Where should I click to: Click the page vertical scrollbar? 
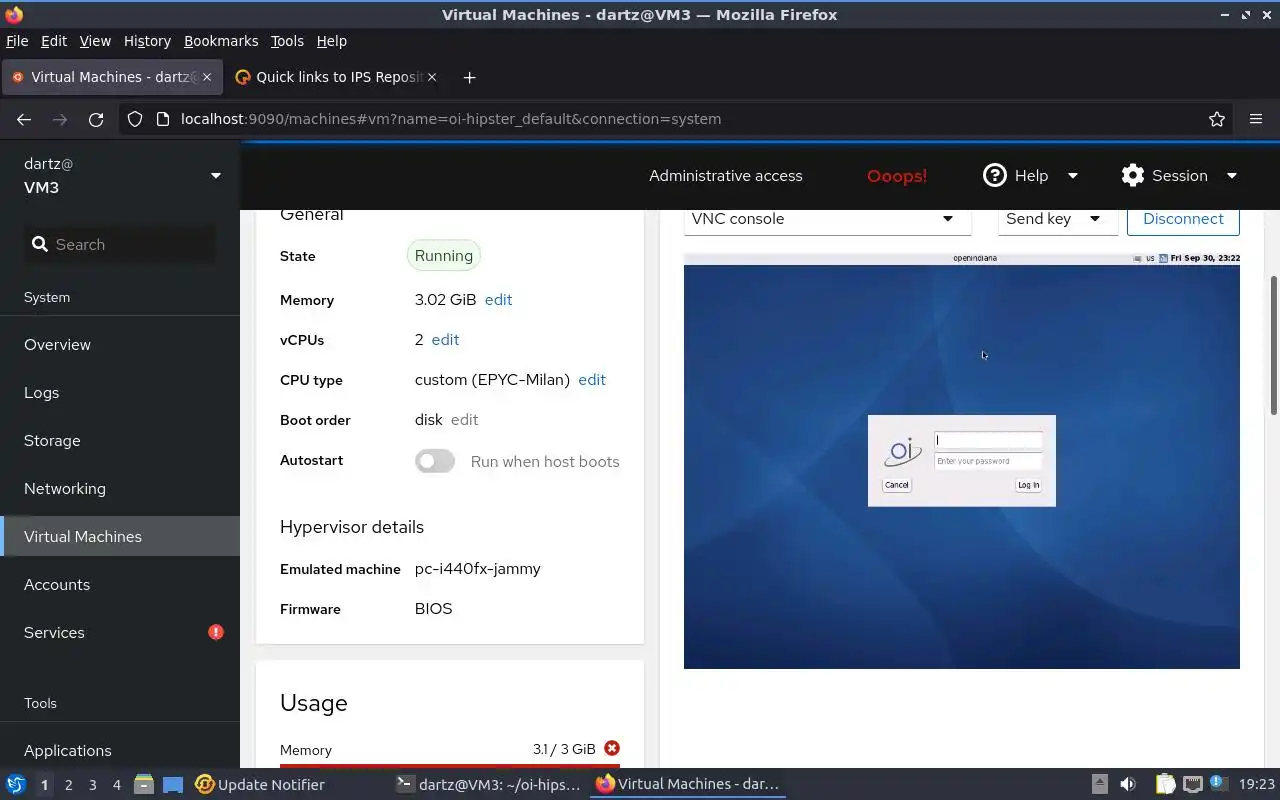(1274, 345)
